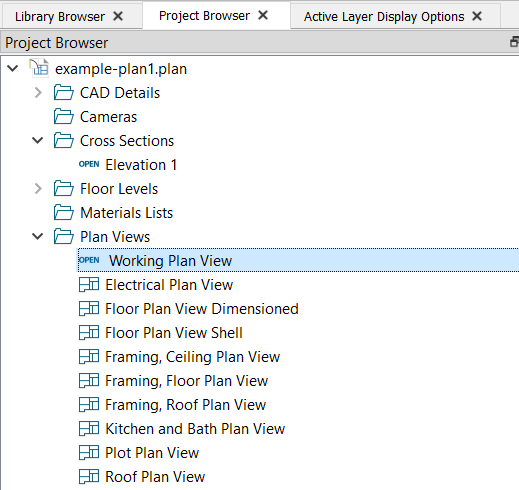
Task: Click the Materials Lists folder icon
Action: [64, 213]
